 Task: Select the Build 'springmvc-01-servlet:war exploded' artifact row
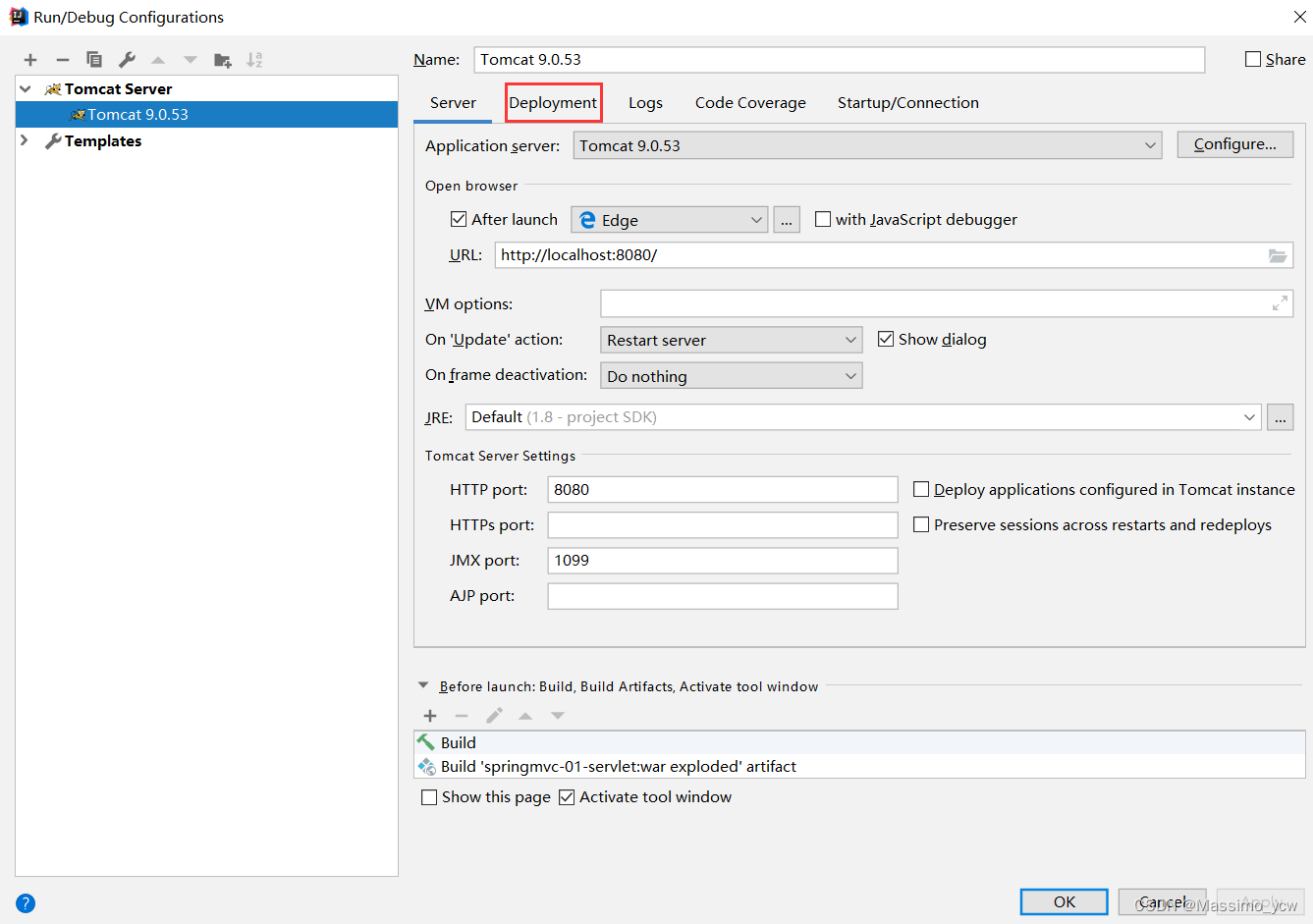pos(859,766)
